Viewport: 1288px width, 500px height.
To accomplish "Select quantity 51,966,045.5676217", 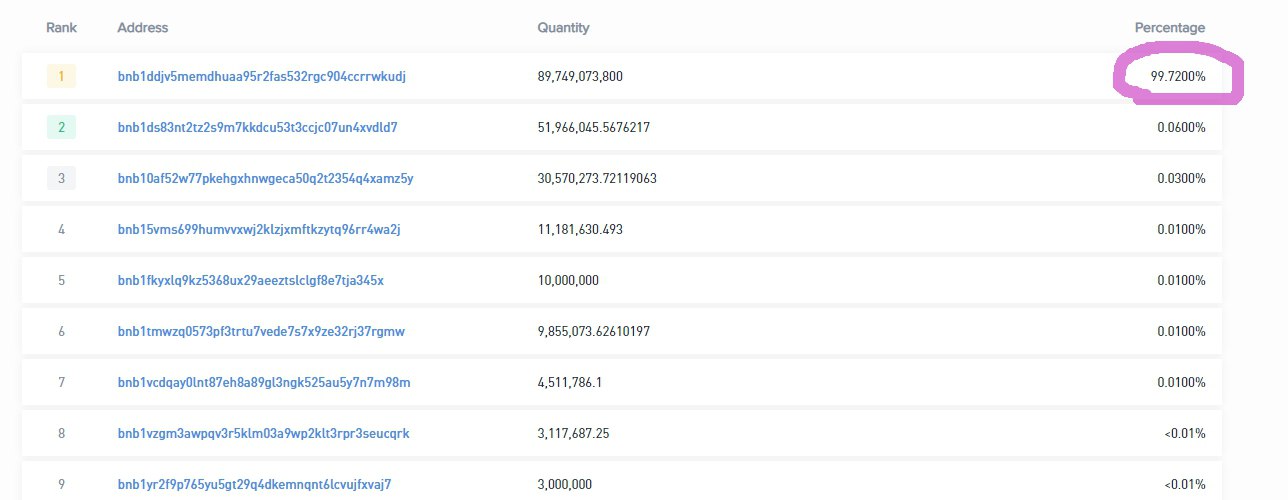I will coord(594,127).
